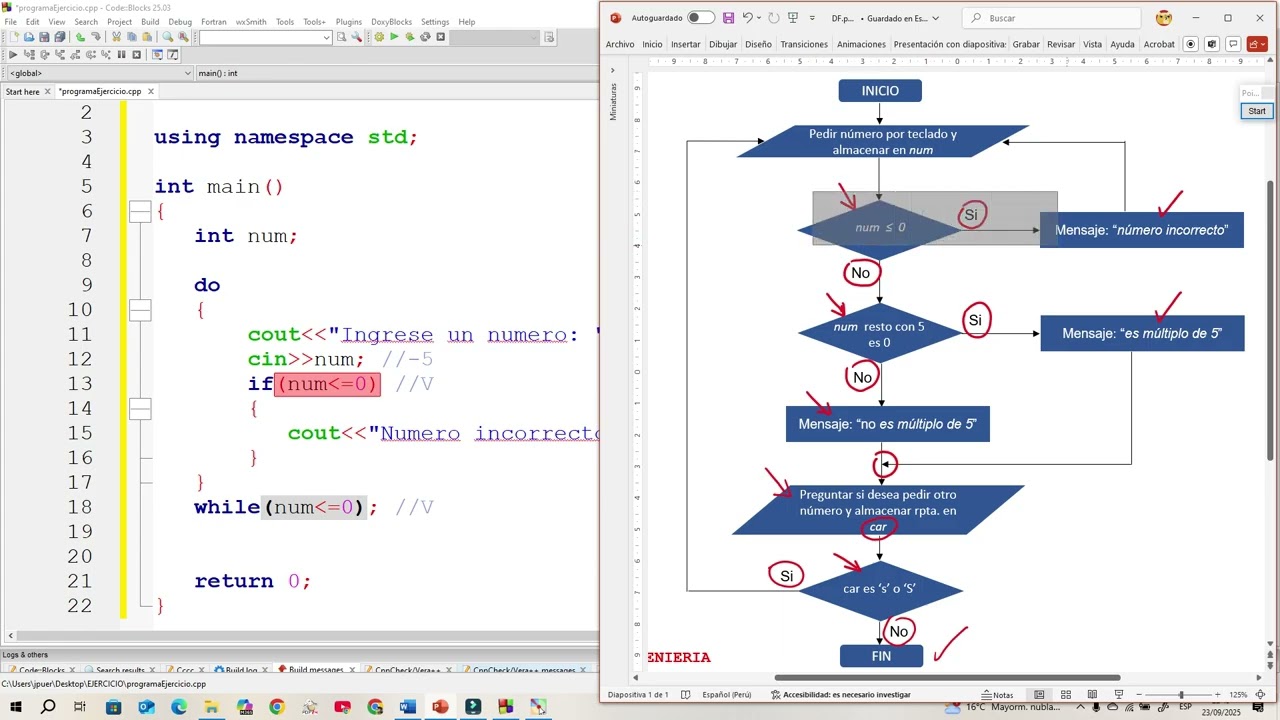The width and height of the screenshot is (1280, 720).
Task: Open Settings menu in Code::Blocks
Action: tap(435, 22)
